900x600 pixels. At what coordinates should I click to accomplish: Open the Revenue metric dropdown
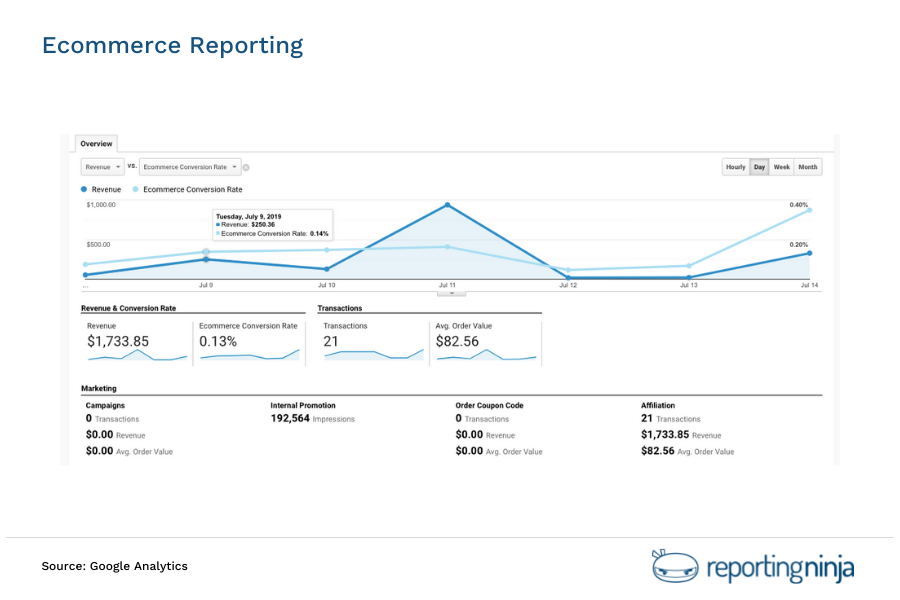coord(101,167)
